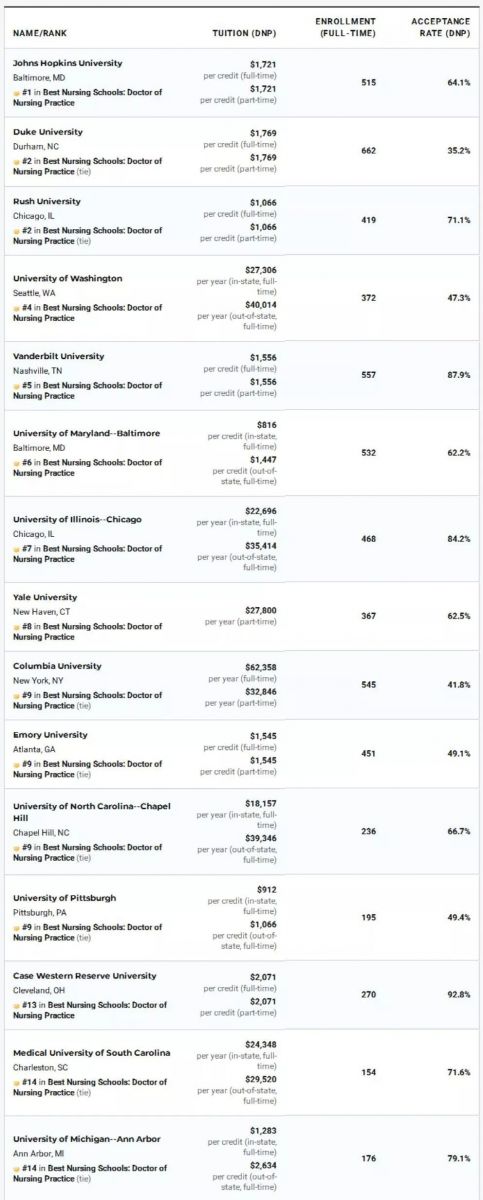Click the rank badge icon for Johns Hopkins University

click(16, 92)
